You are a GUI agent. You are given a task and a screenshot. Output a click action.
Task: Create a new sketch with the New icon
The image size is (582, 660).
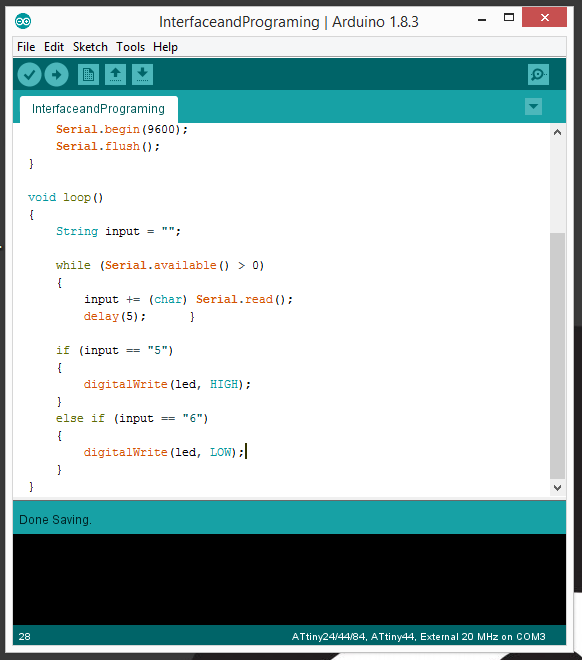tap(88, 75)
